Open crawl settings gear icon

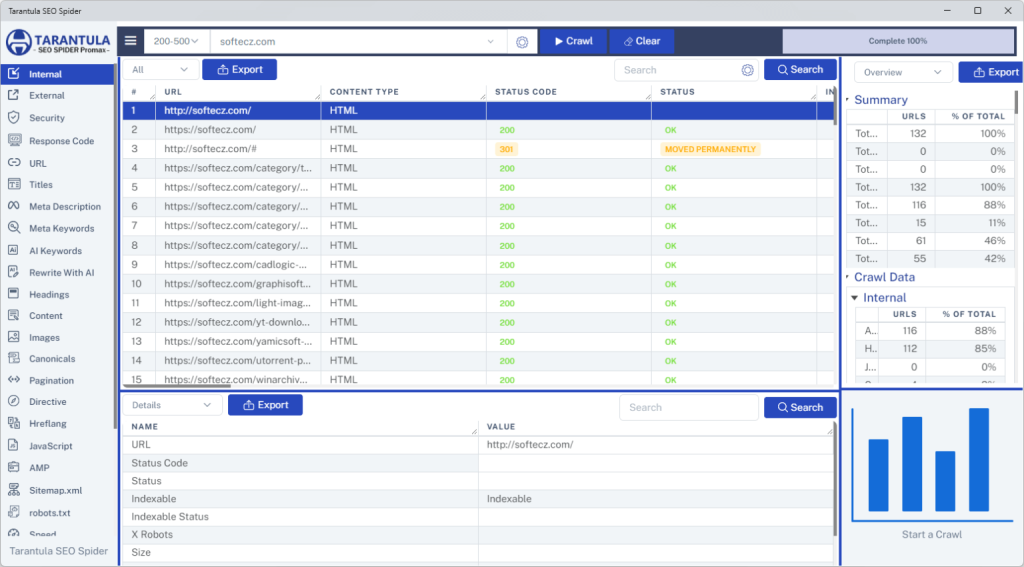pyautogui.click(x=522, y=42)
